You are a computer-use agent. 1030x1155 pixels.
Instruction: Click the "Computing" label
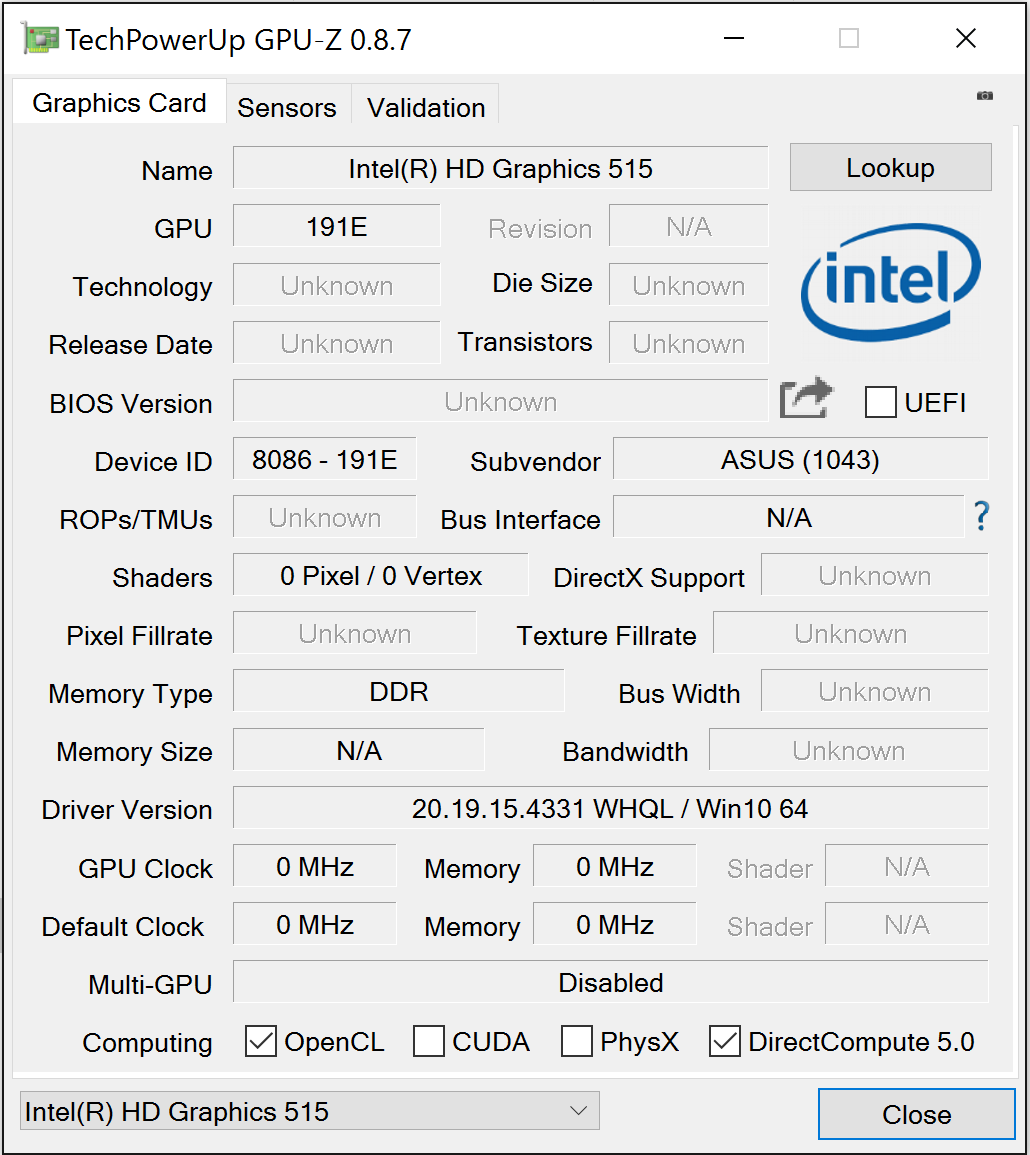point(147,1043)
